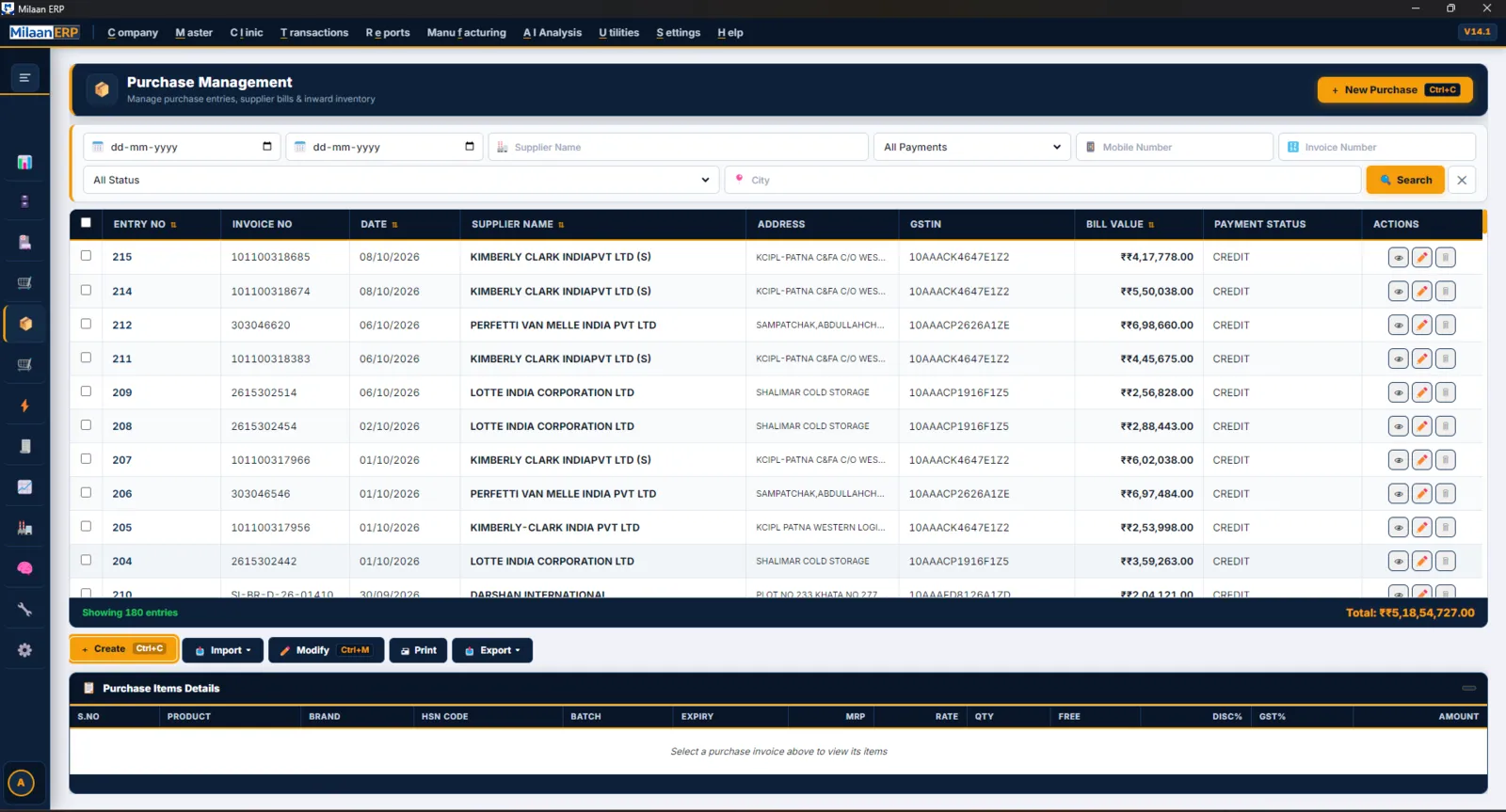
Task: Focus the Supplier Name search field
Action: pos(678,147)
